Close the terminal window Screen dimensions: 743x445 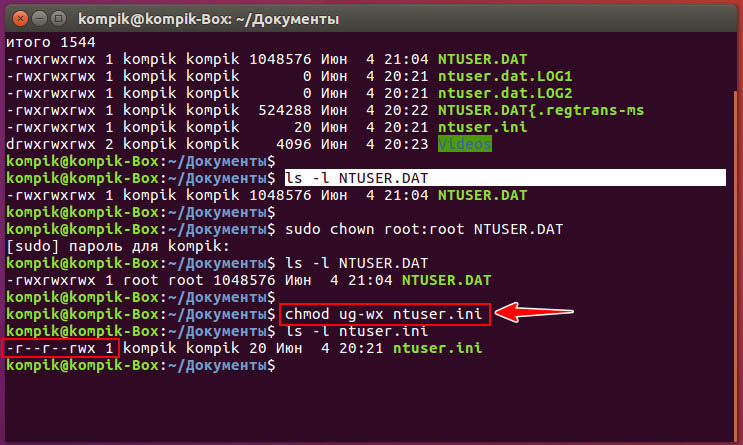coord(20,18)
